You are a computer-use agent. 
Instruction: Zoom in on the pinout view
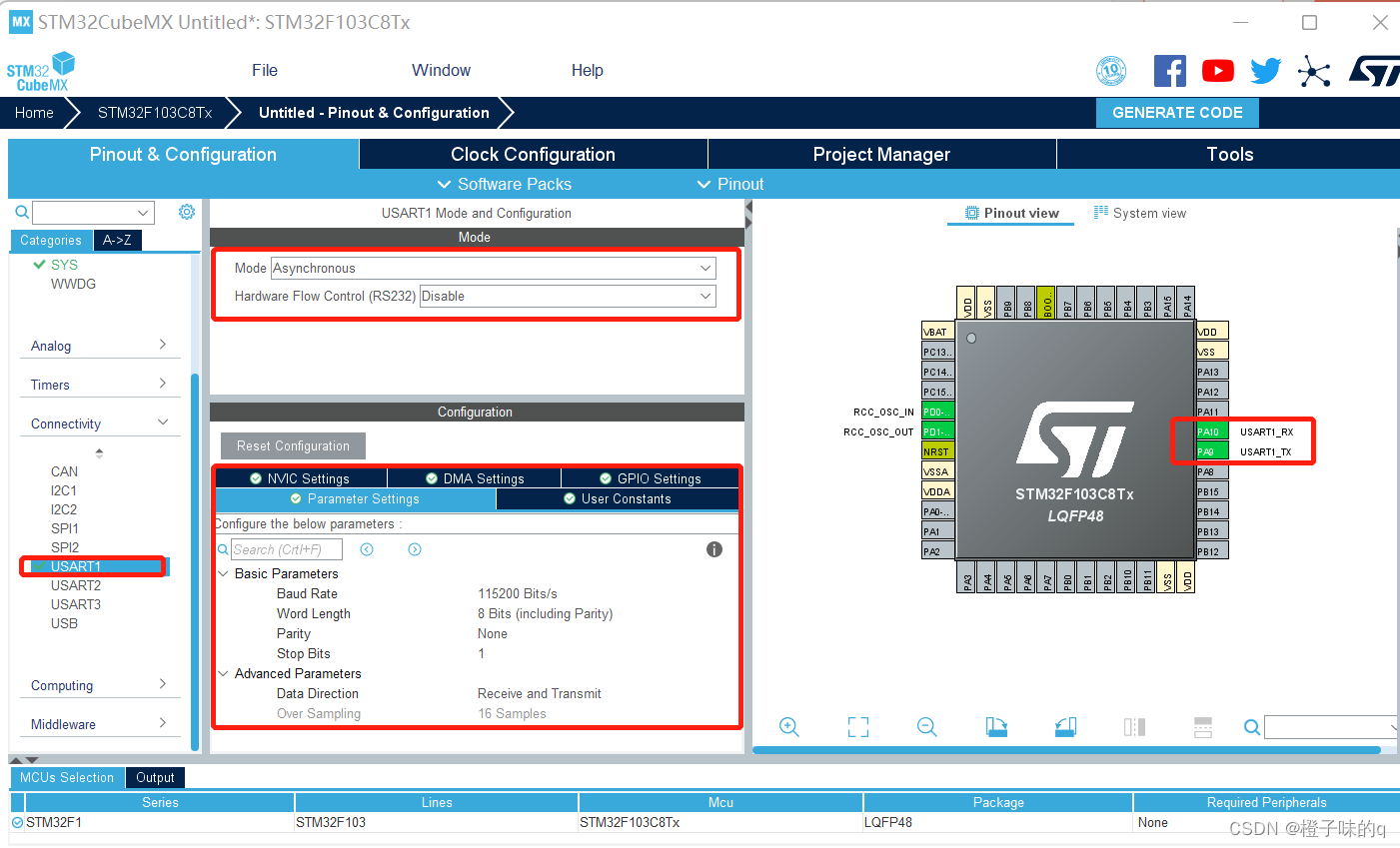pyautogui.click(x=789, y=727)
